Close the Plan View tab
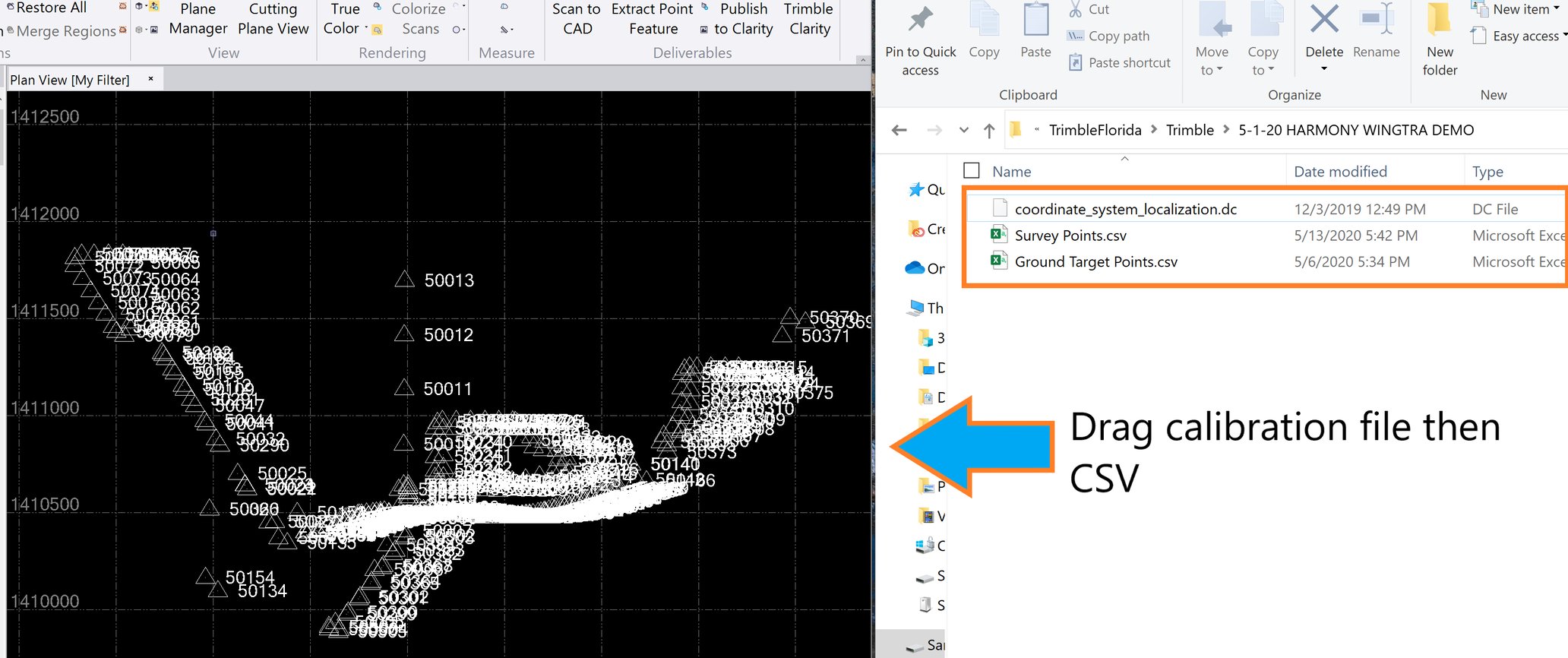The image size is (1568, 658). tap(150, 79)
